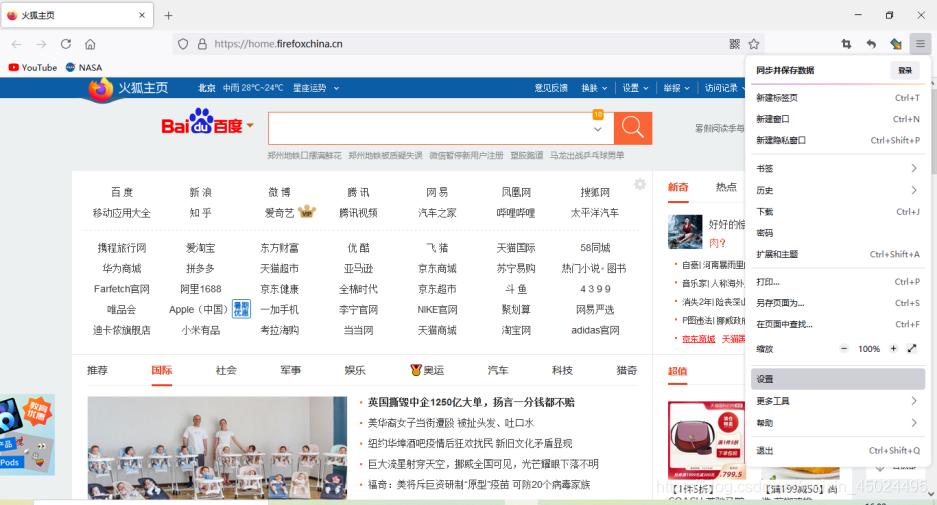Click the 登录 sync button
This screenshot has height=505, width=937.
point(905,71)
